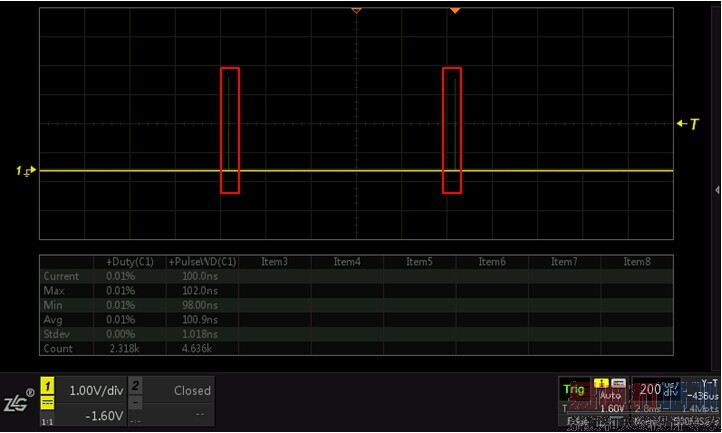
Task: Click the 0.00% duty stdev value
Action: pos(121,334)
